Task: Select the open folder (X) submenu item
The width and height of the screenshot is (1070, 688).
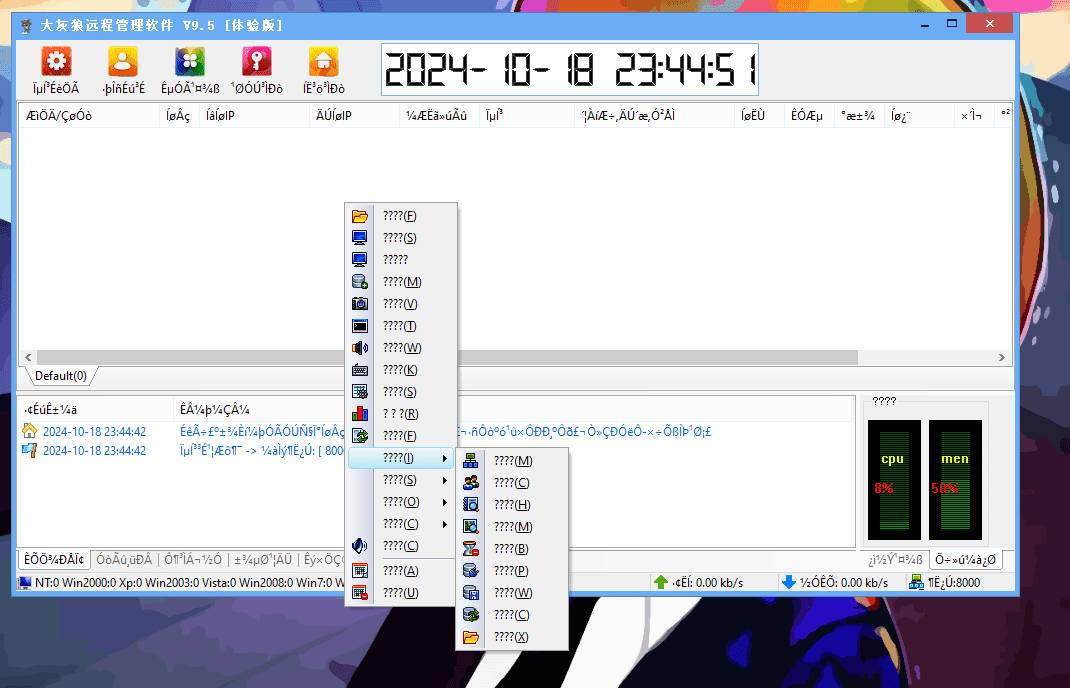Action: 512,637
